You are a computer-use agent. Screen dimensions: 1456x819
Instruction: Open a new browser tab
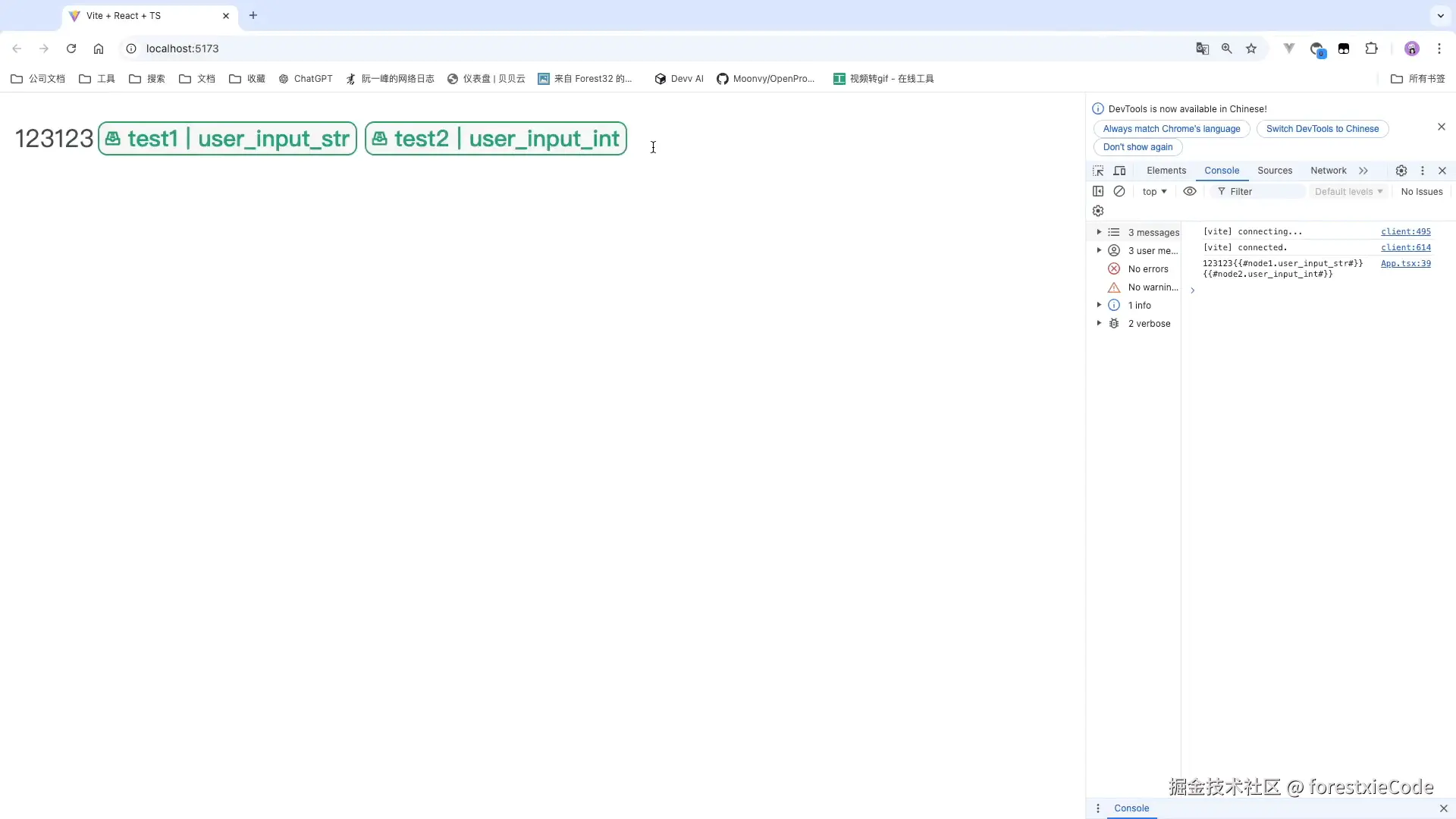tap(253, 15)
